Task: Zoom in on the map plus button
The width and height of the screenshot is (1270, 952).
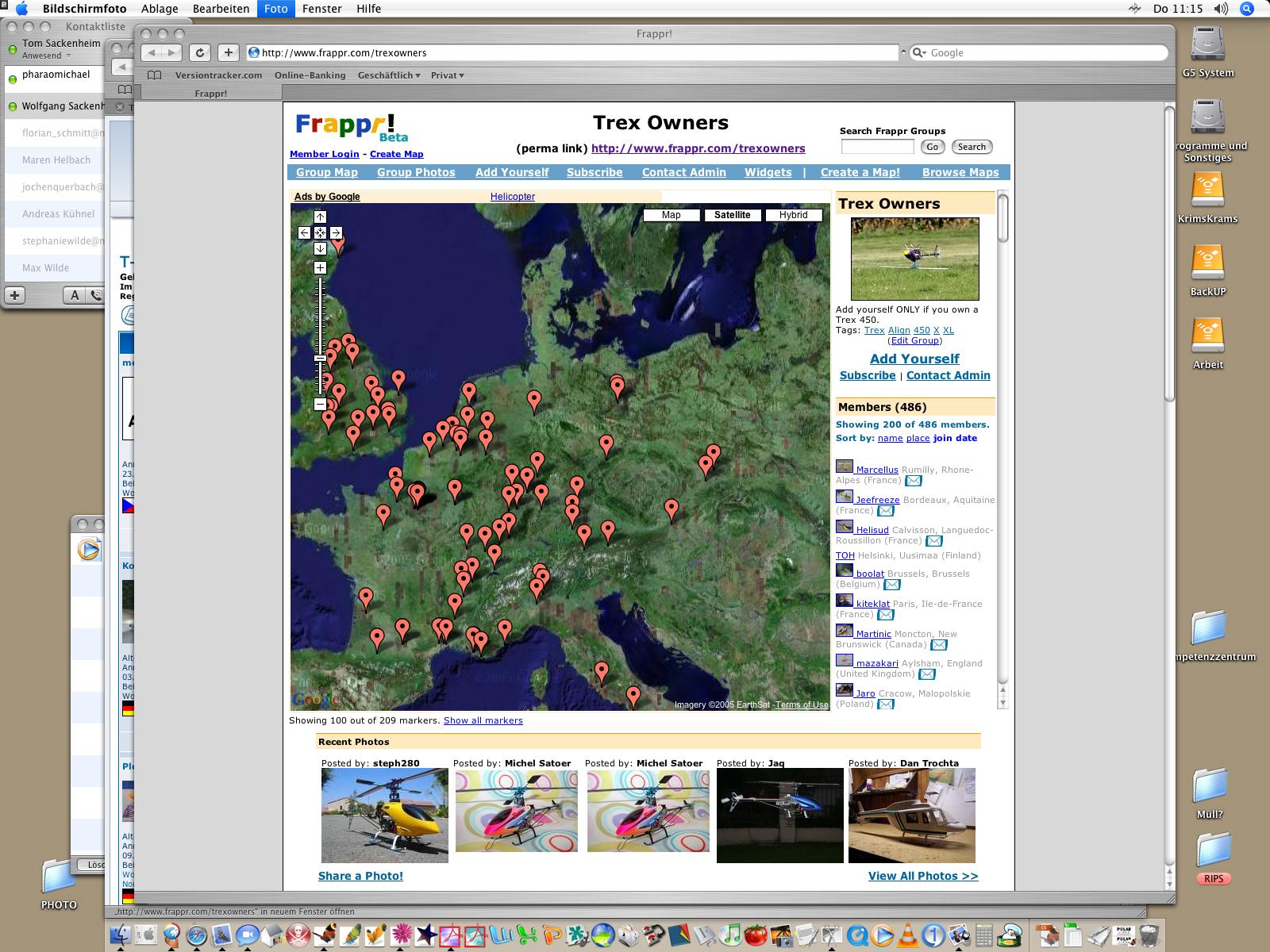Action: (320, 267)
